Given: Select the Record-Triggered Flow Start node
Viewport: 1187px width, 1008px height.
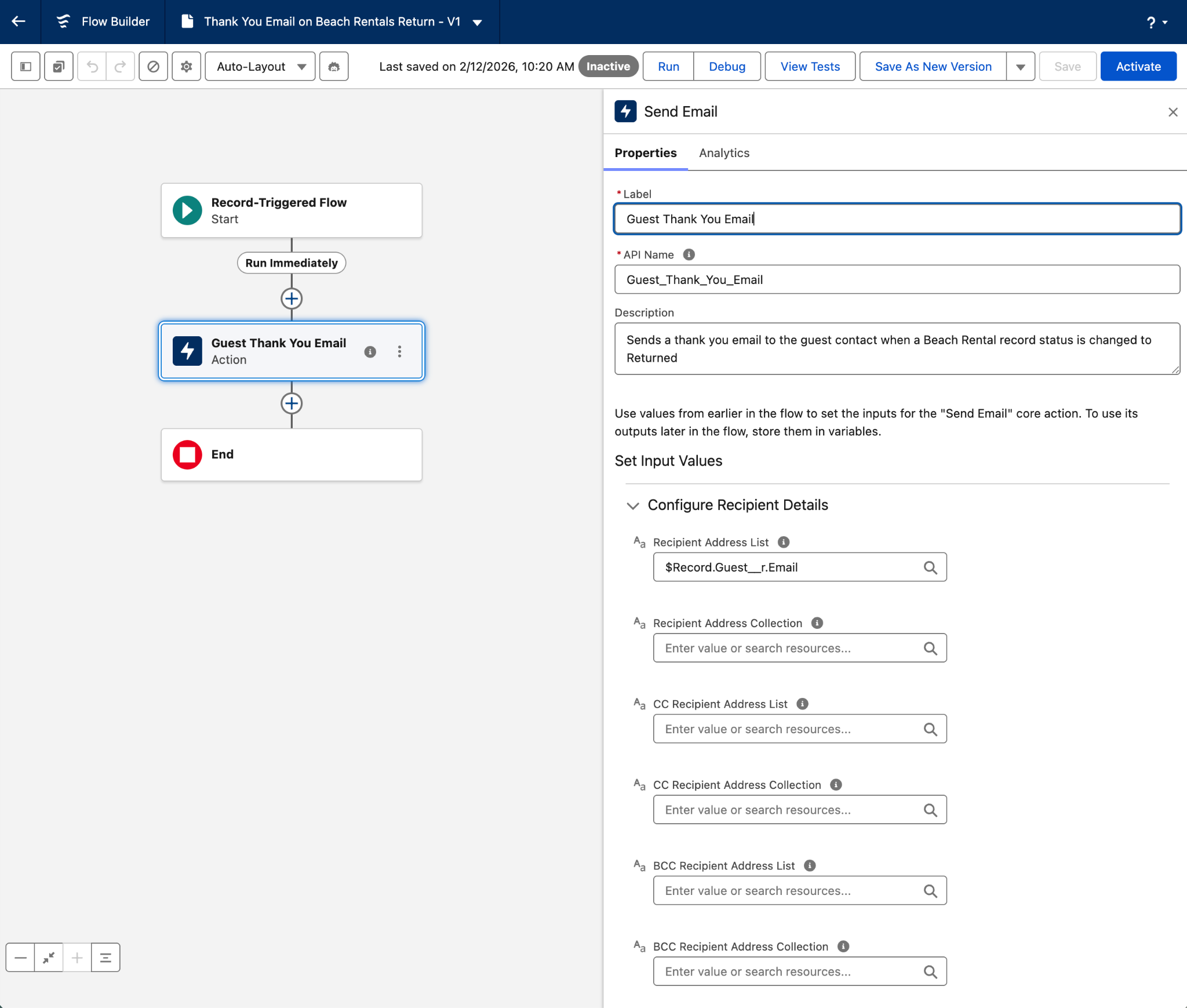Looking at the screenshot, I should click(292, 210).
